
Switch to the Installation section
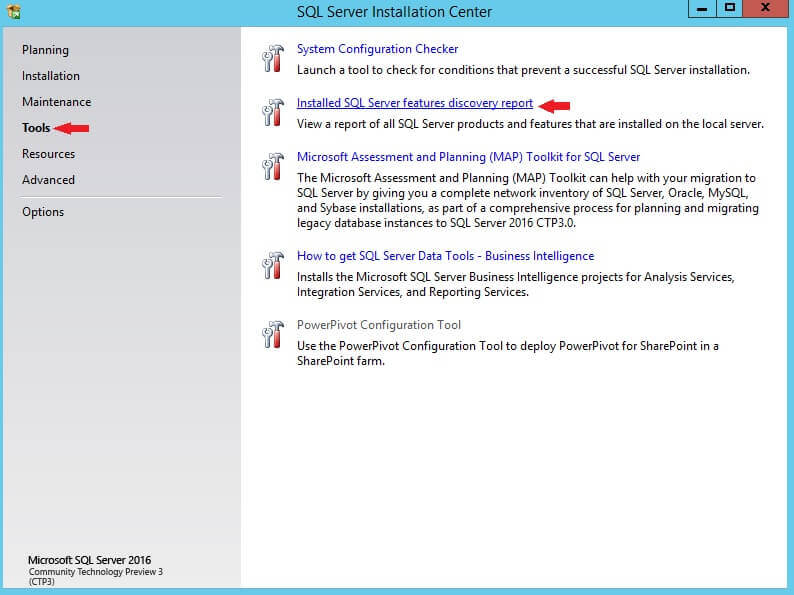[51, 76]
